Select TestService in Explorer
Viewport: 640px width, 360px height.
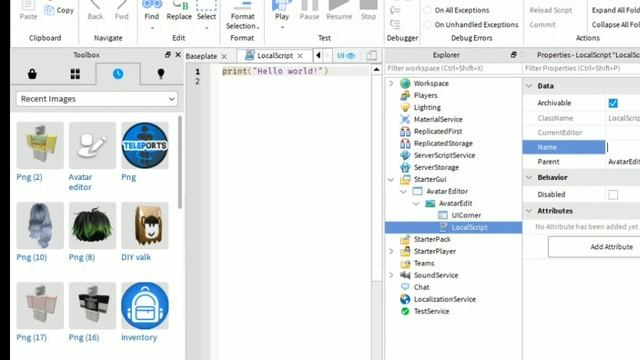(x=431, y=311)
